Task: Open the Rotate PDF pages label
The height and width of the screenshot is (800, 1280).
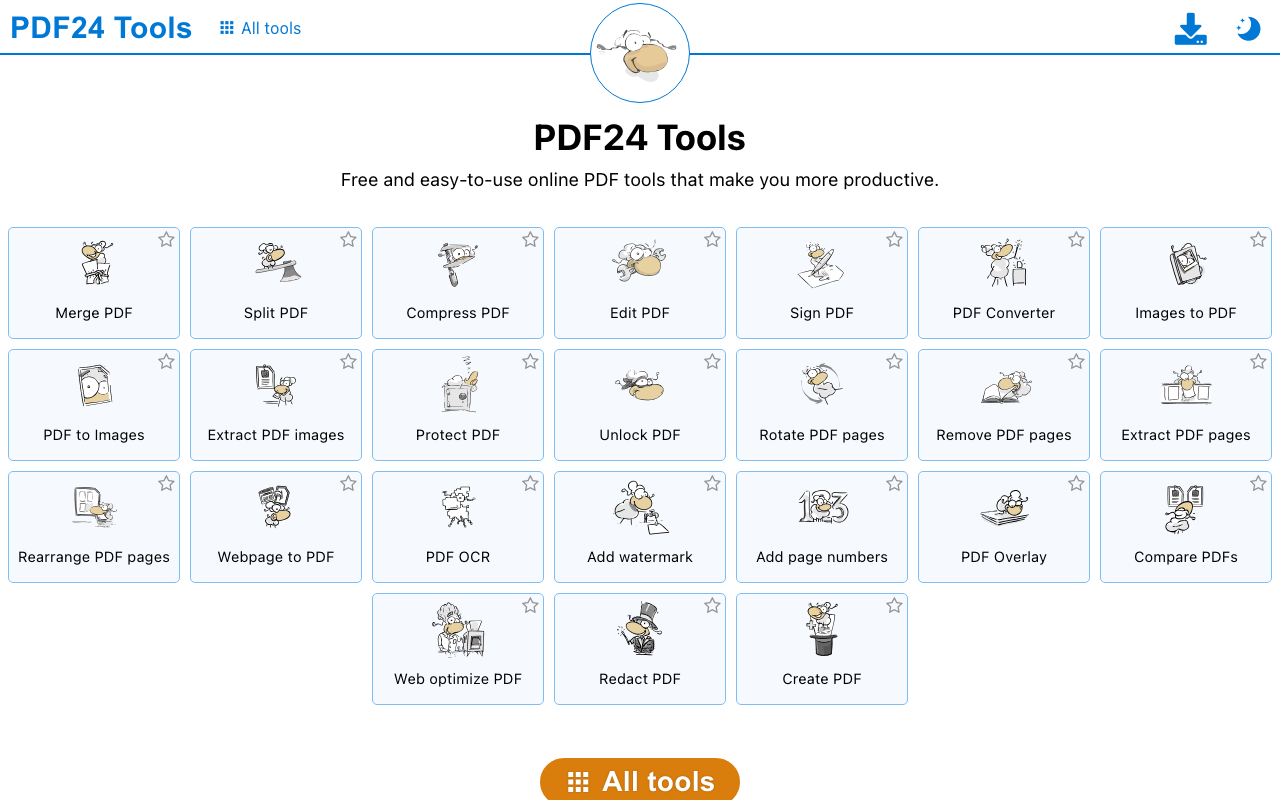Action: point(822,435)
